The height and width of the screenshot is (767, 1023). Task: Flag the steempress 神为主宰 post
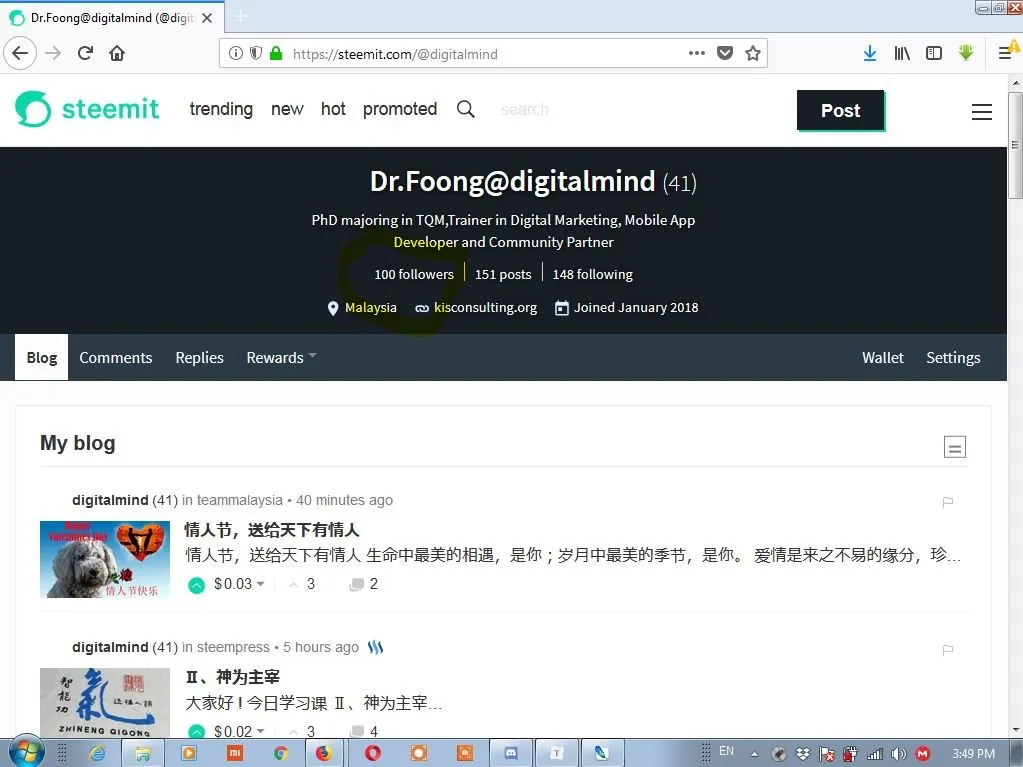point(948,650)
